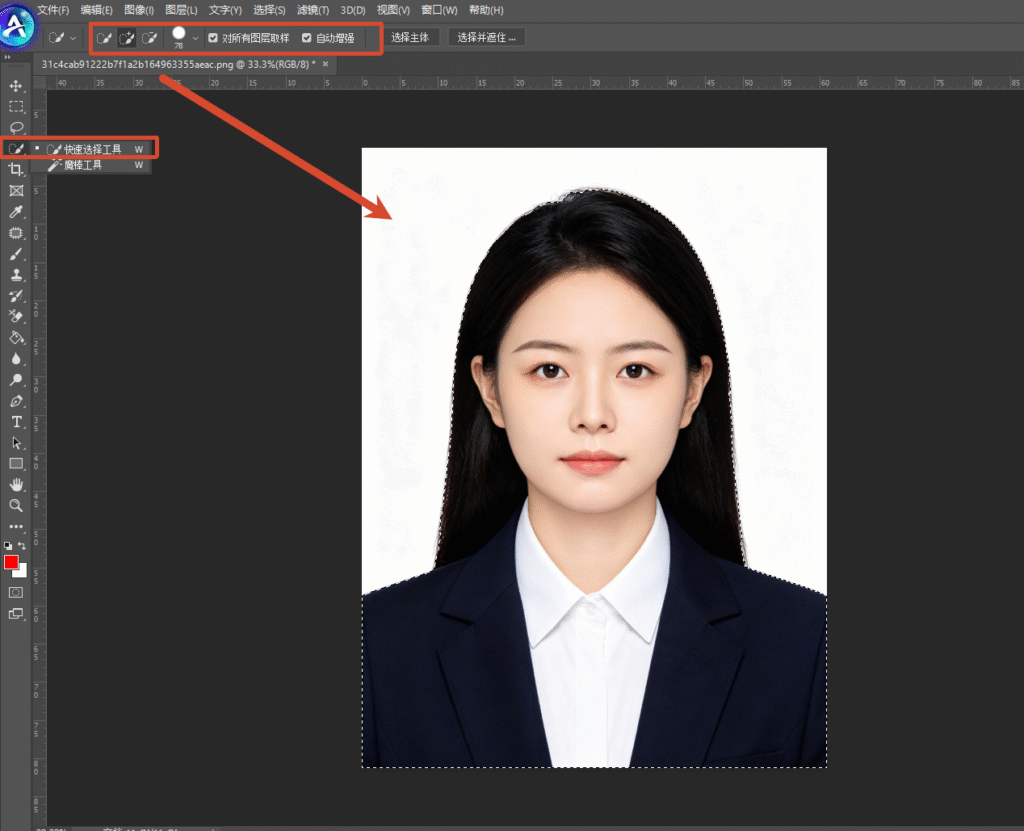Screen dimensions: 1024x831
Task: Expand the toolbox double-arrow
Action: point(7,57)
